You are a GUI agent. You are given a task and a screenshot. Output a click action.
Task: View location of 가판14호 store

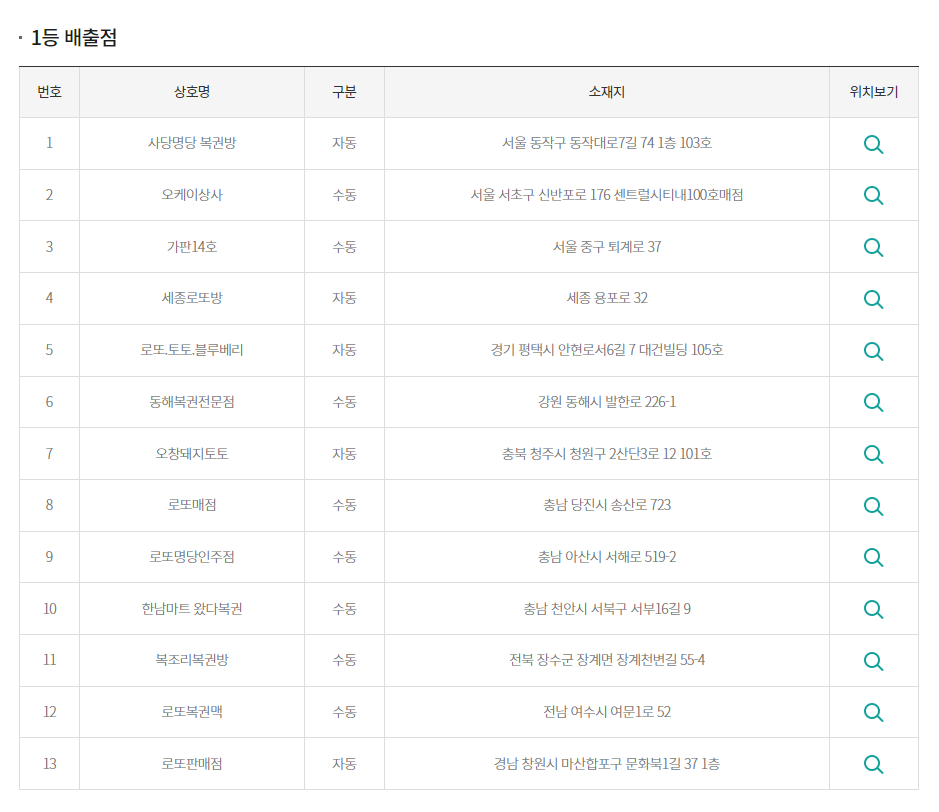[x=873, y=247]
